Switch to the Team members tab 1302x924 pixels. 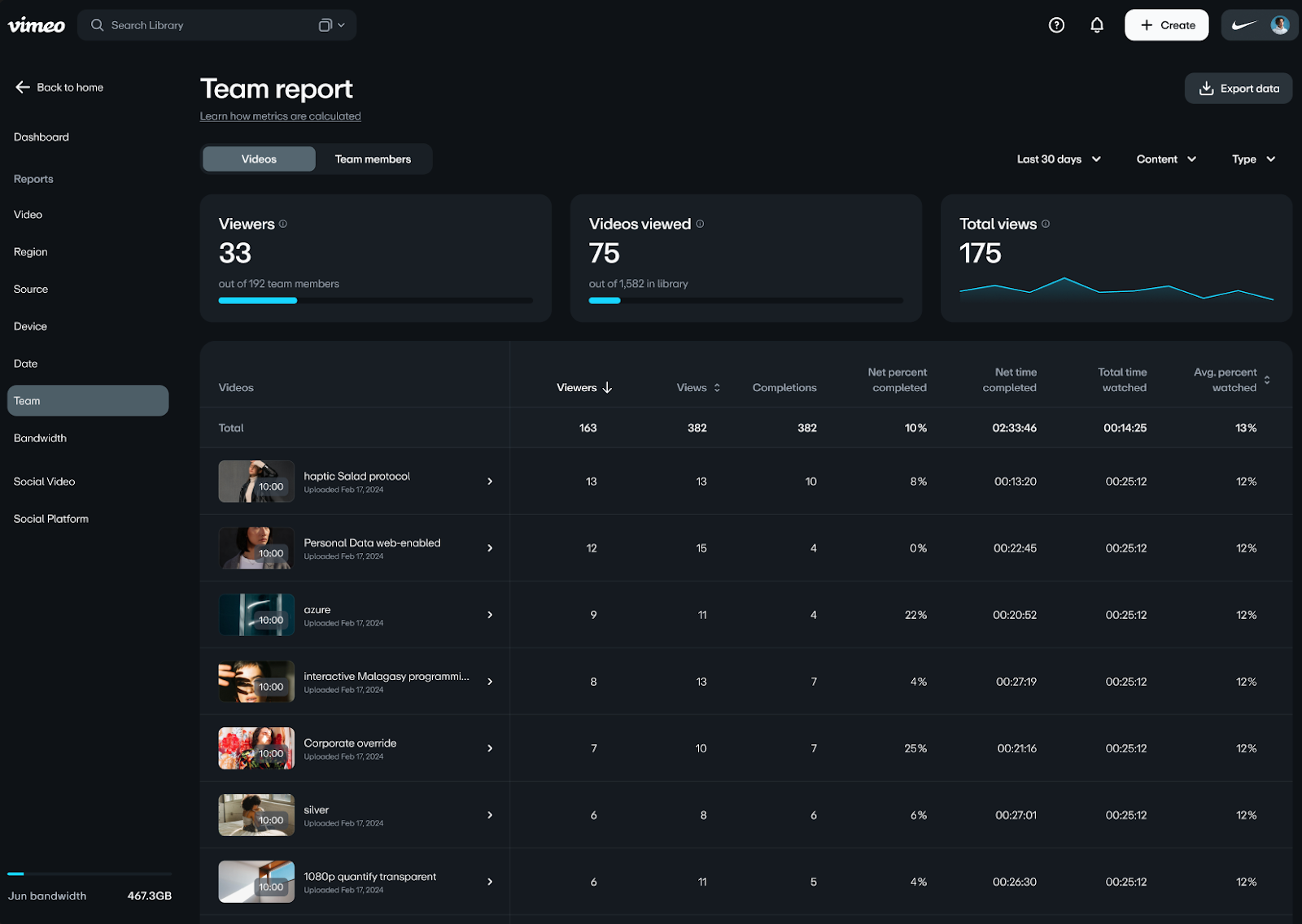coord(373,159)
